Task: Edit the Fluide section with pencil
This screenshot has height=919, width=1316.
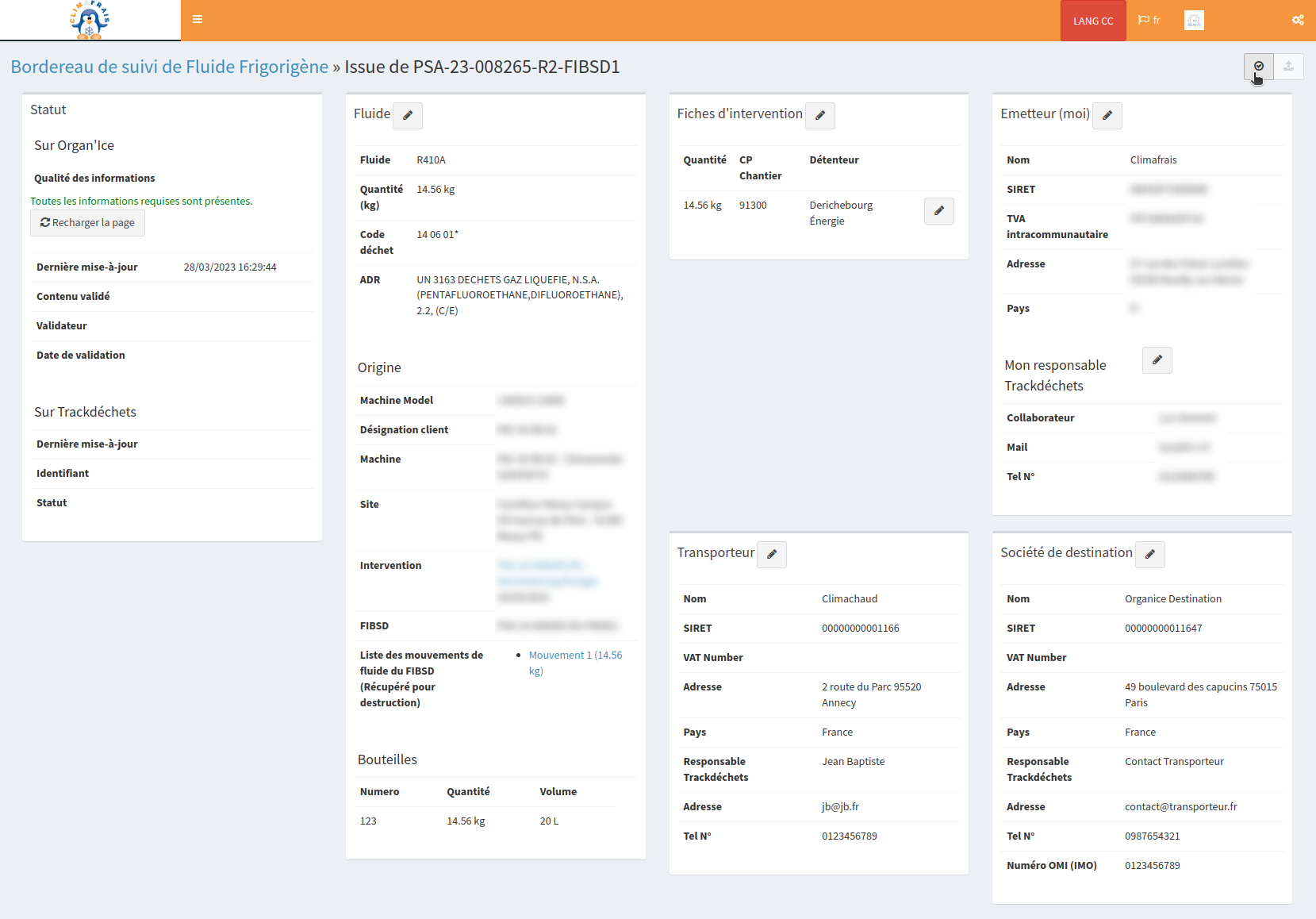Action: (x=408, y=116)
